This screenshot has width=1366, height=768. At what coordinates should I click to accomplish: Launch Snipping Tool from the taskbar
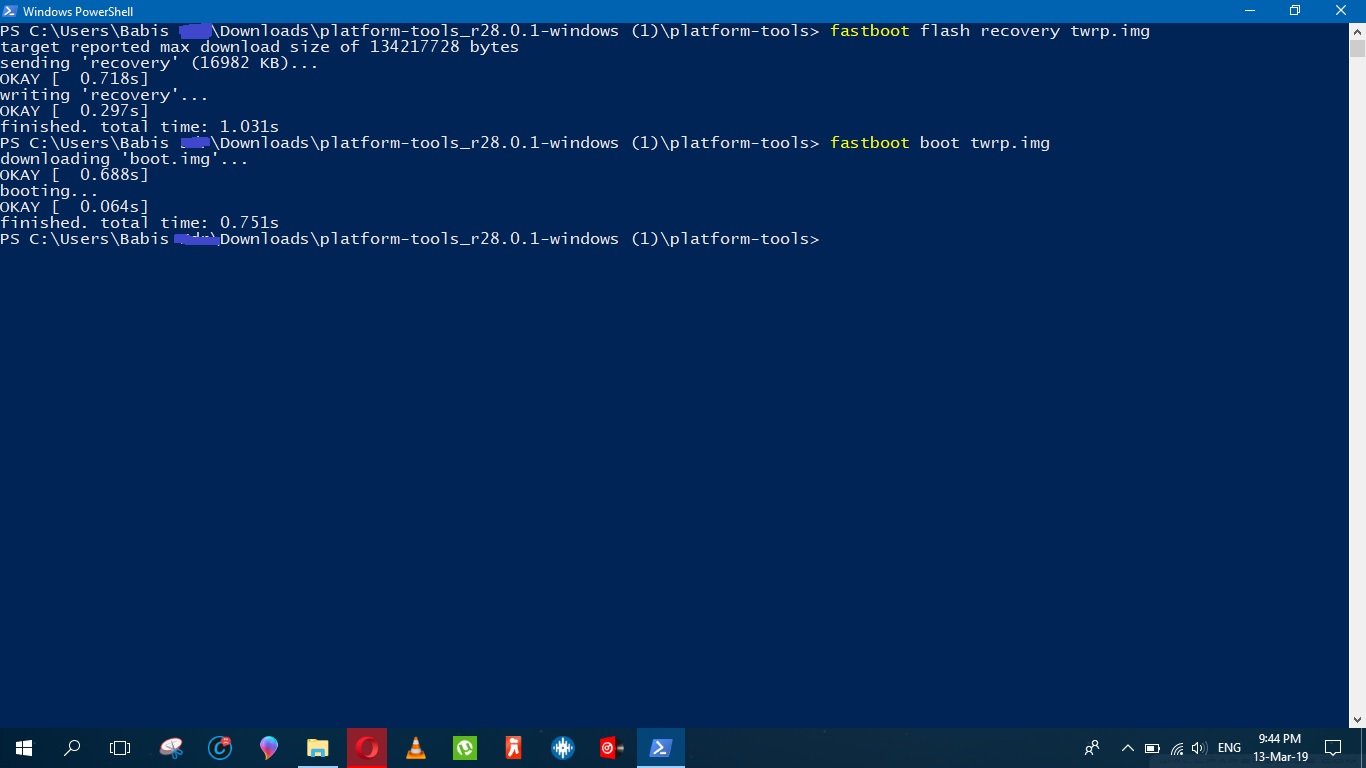pyautogui.click(x=171, y=748)
